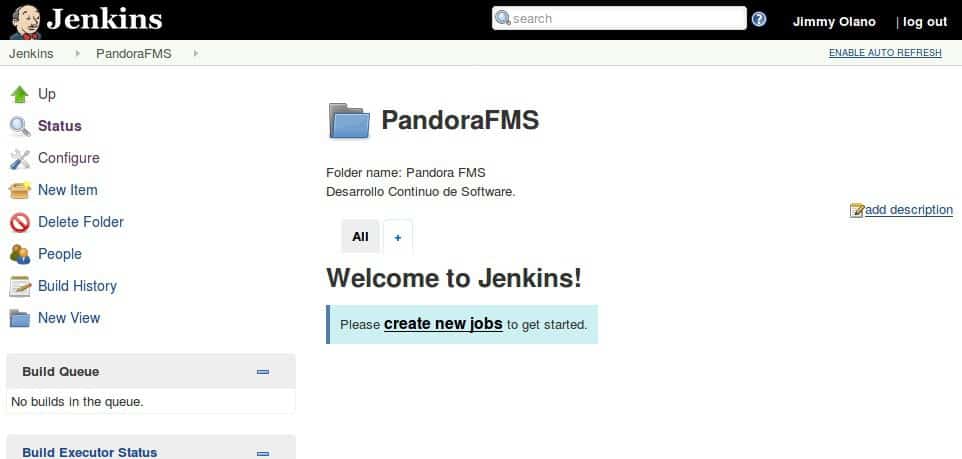962x459 pixels.
Task: Click the New View folder icon
Action: (20, 318)
